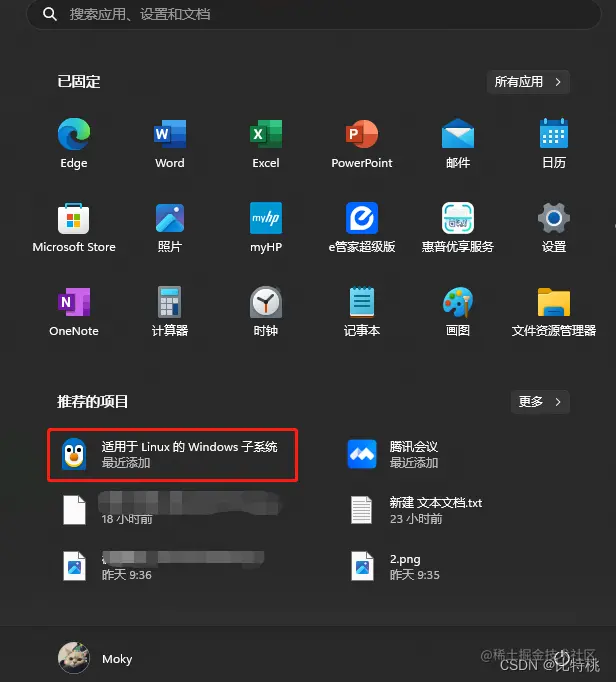
Task: Open the blurred file from 18 小时前
Action: coord(172,510)
